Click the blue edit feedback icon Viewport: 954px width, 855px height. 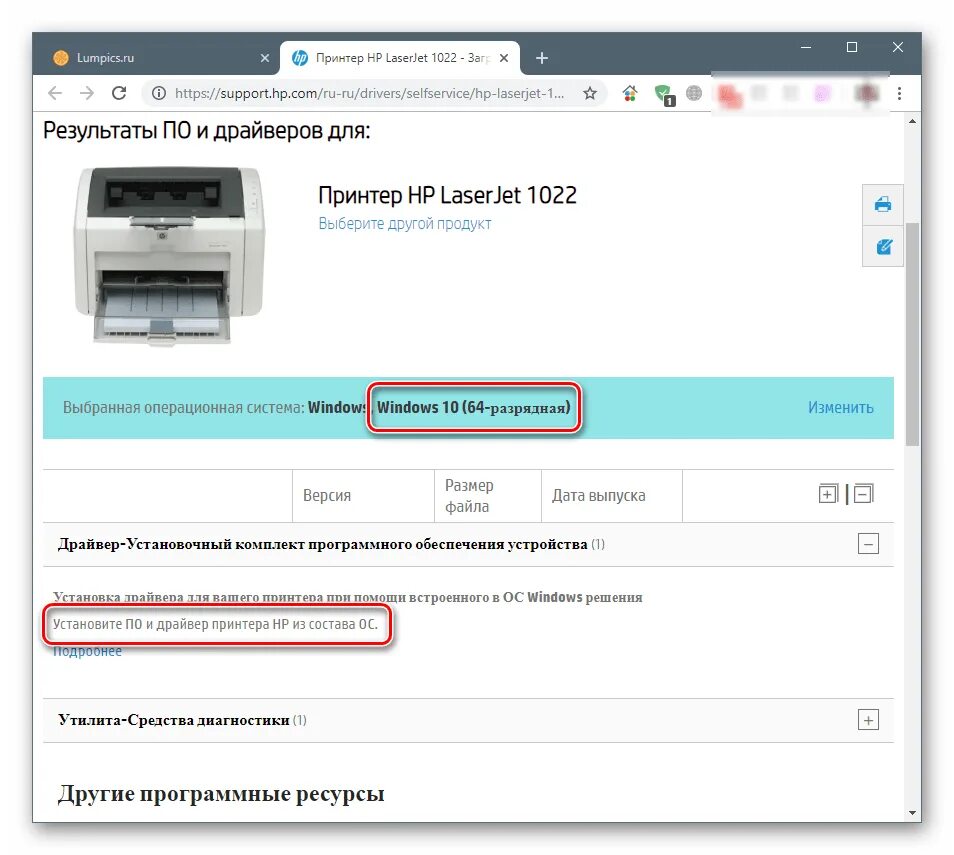(883, 246)
